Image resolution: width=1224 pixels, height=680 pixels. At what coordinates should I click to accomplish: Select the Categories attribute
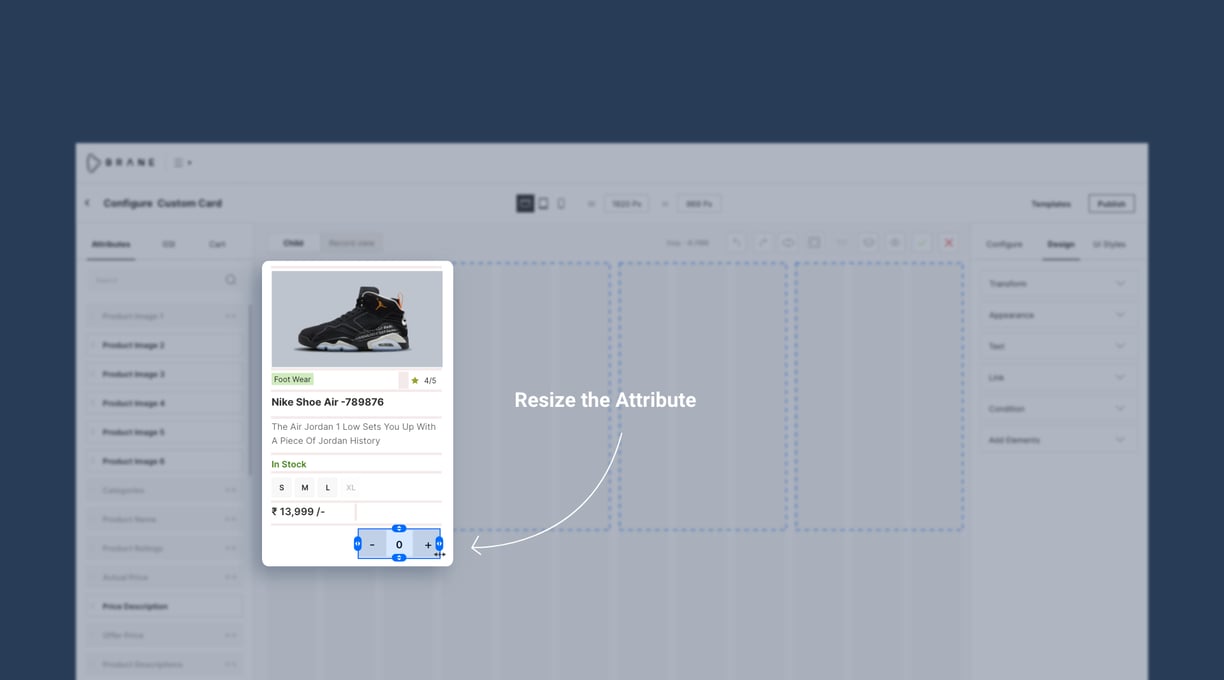pos(164,490)
